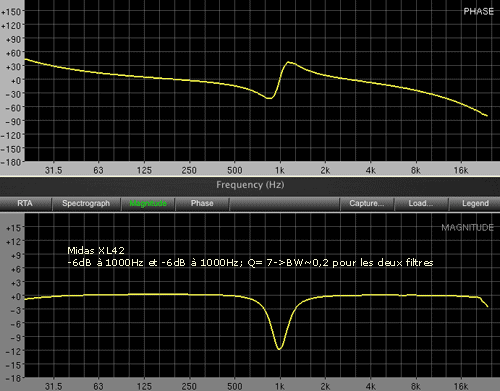
Task: Click the -12 magnitude scale label
Action: pos(13,351)
